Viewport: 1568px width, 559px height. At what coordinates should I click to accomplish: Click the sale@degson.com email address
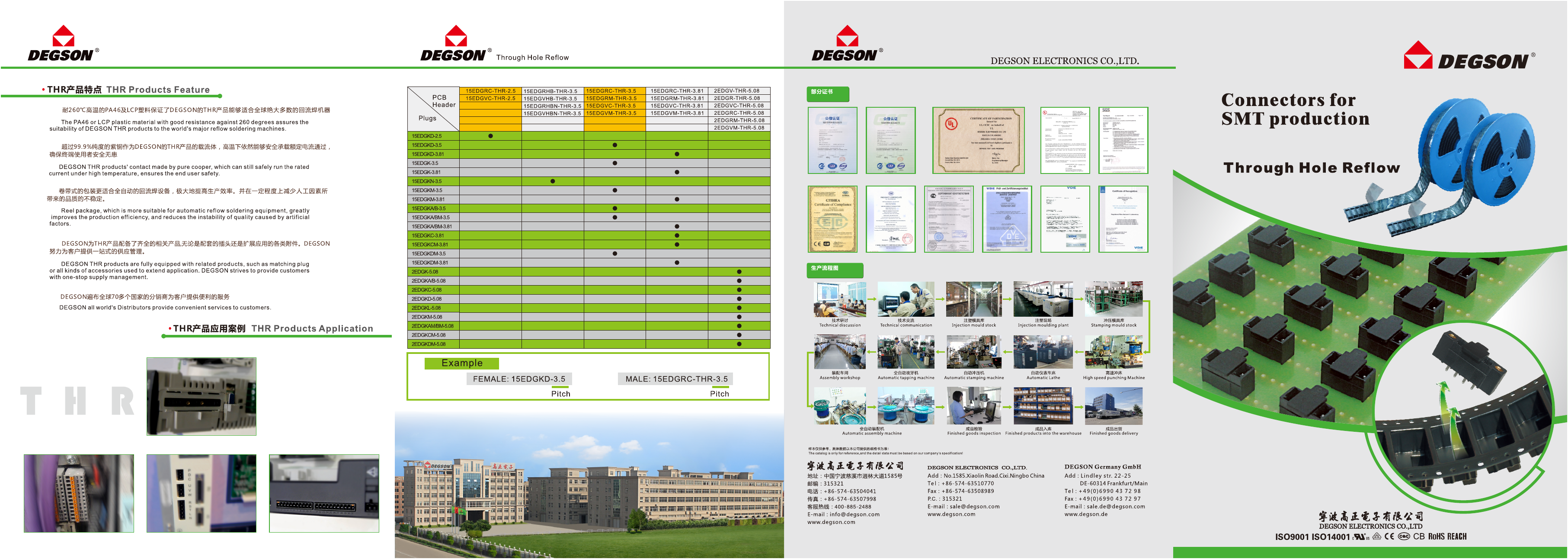tap(975, 507)
